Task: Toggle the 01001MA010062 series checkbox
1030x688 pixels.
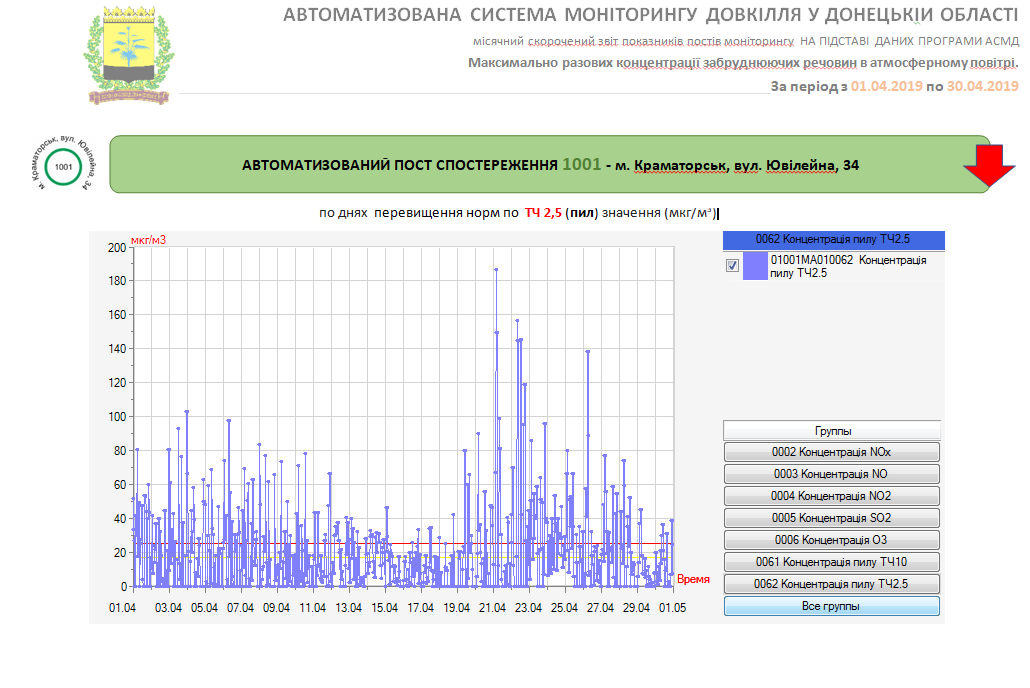Action: coord(732,266)
